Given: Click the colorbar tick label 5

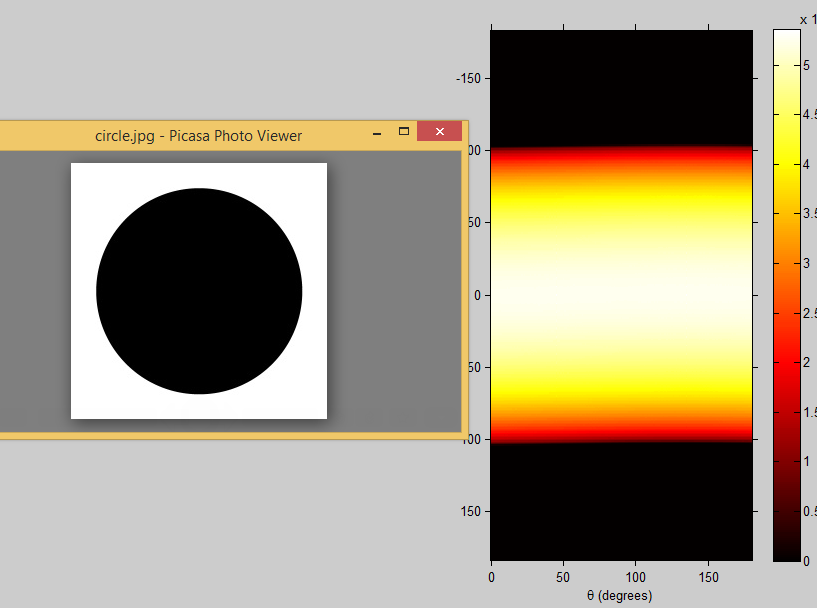Looking at the screenshot, I should (x=807, y=65).
